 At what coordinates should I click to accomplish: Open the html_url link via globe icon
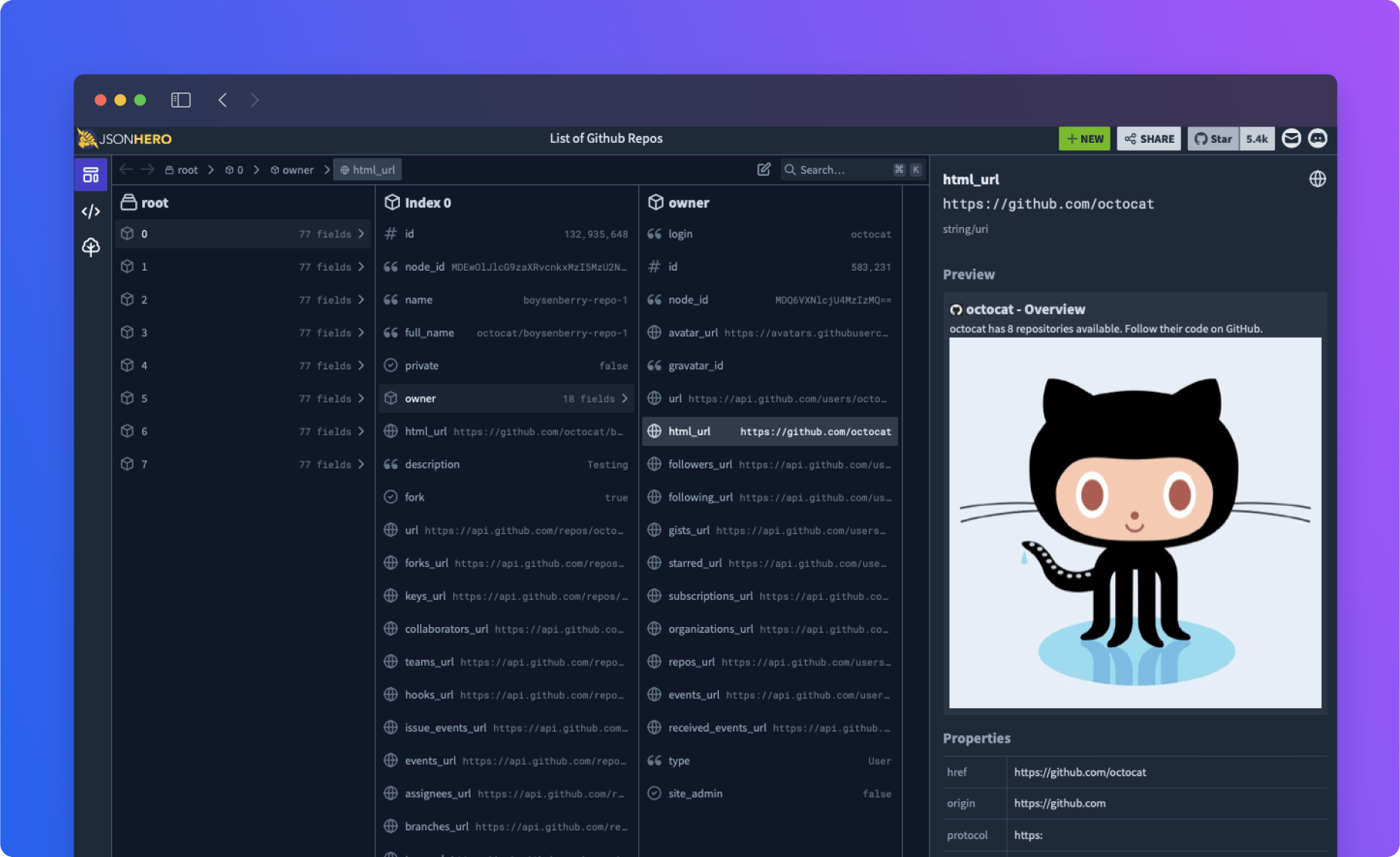(1317, 179)
